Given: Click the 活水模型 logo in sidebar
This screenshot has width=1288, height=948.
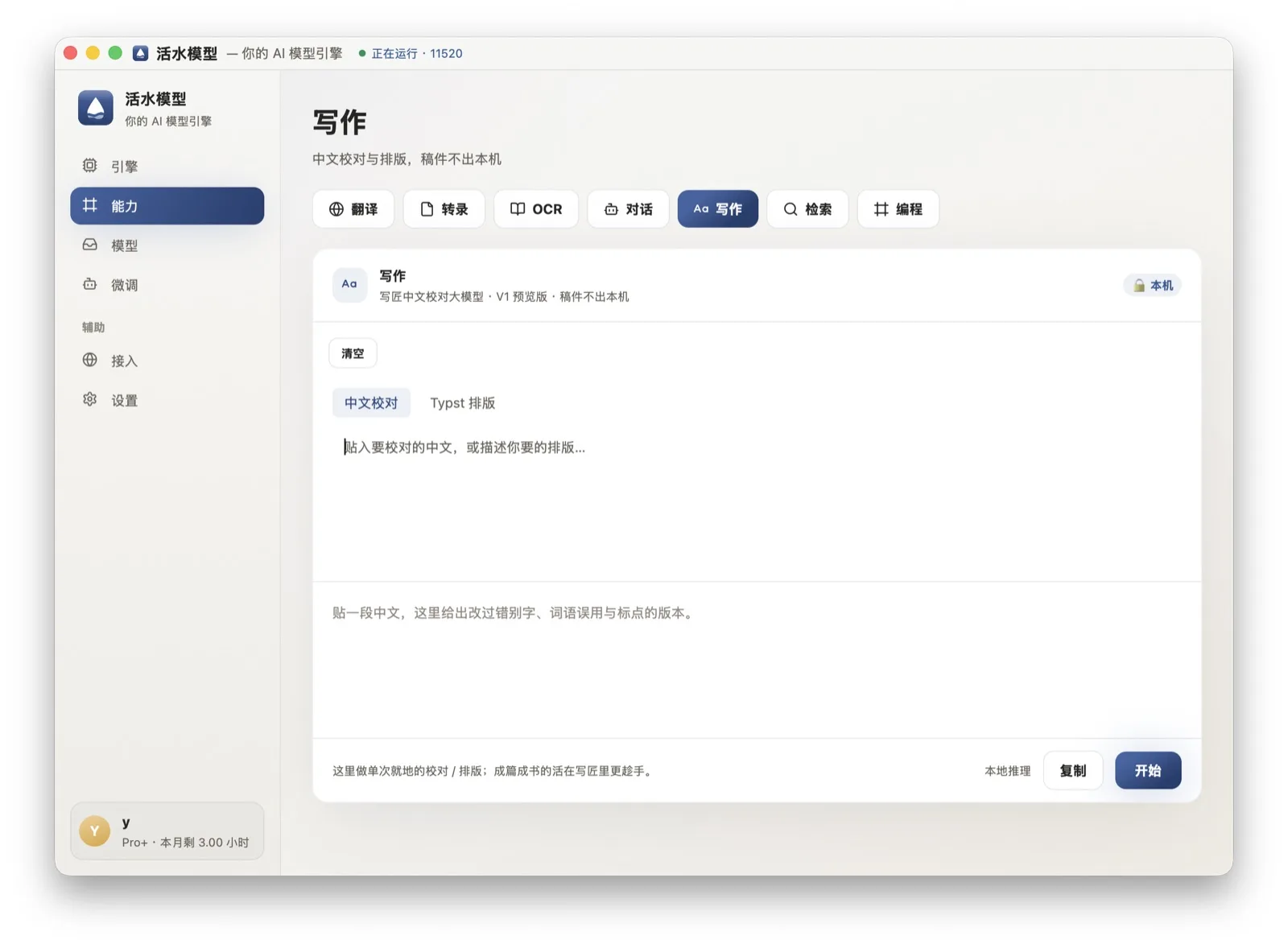Looking at the screenshot, I should tap(96, 108).
